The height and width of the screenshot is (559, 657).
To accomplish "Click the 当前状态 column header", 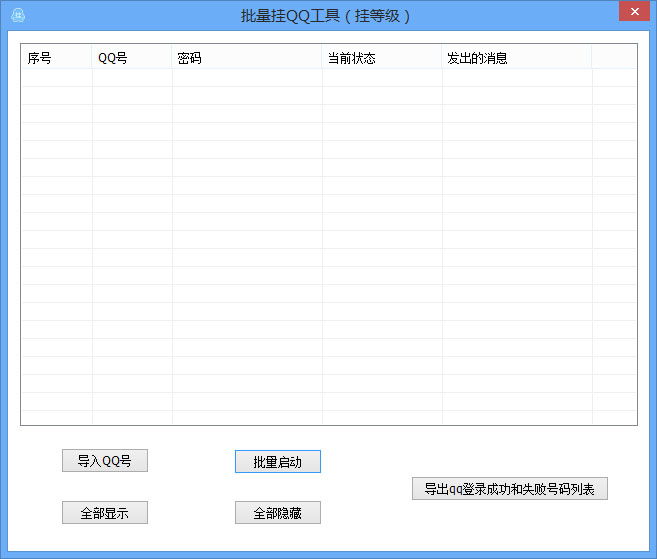I will pyautogui.click(x=382, y=57).
